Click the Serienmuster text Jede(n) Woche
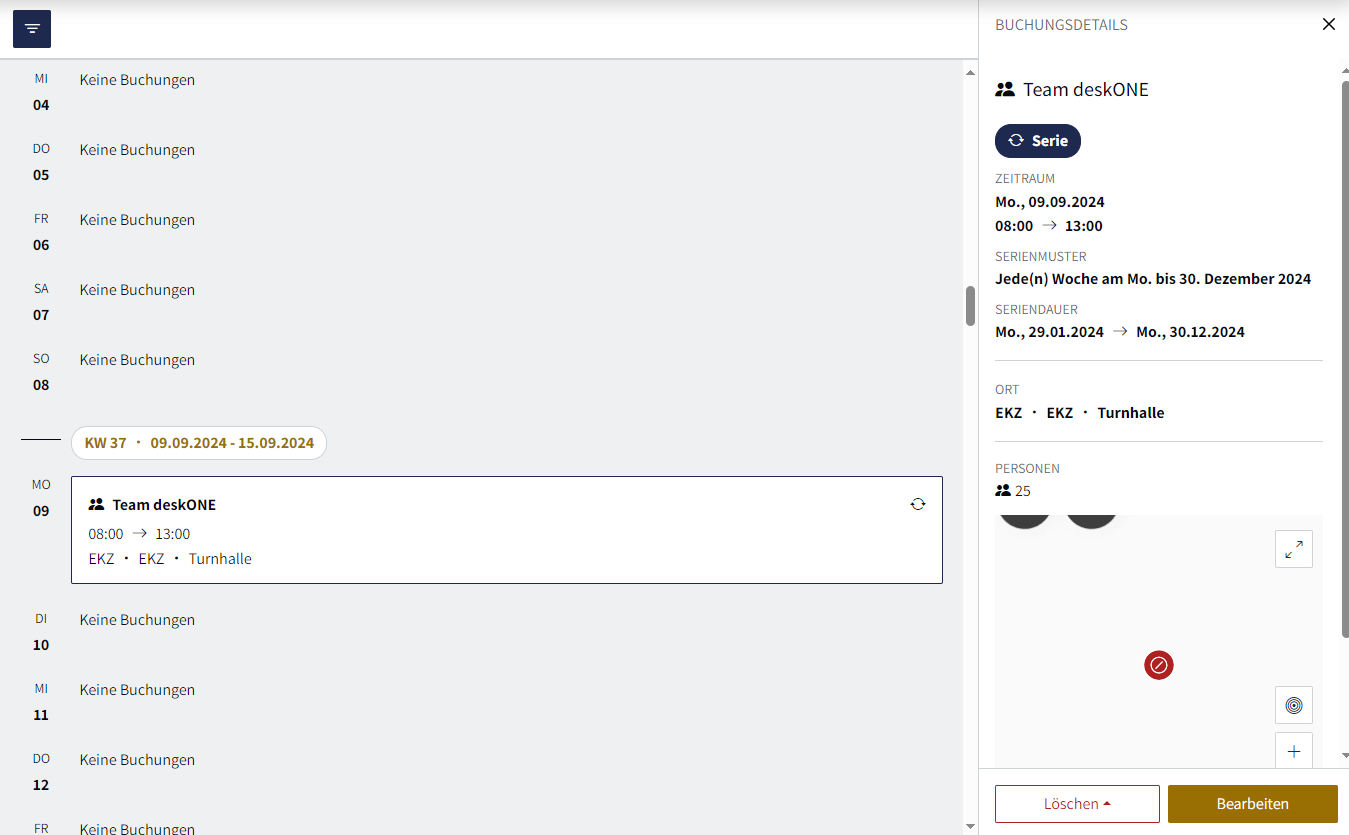Screen dimensions: 1349x835 point(1153,279)
